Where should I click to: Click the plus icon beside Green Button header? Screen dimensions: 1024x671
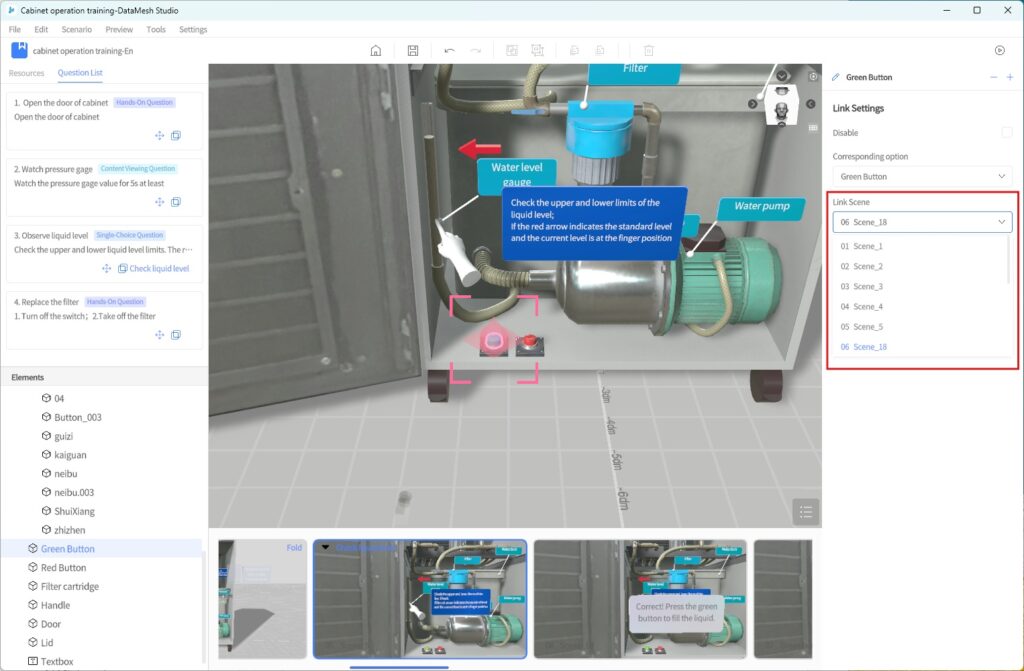(x=1010, y=77)
